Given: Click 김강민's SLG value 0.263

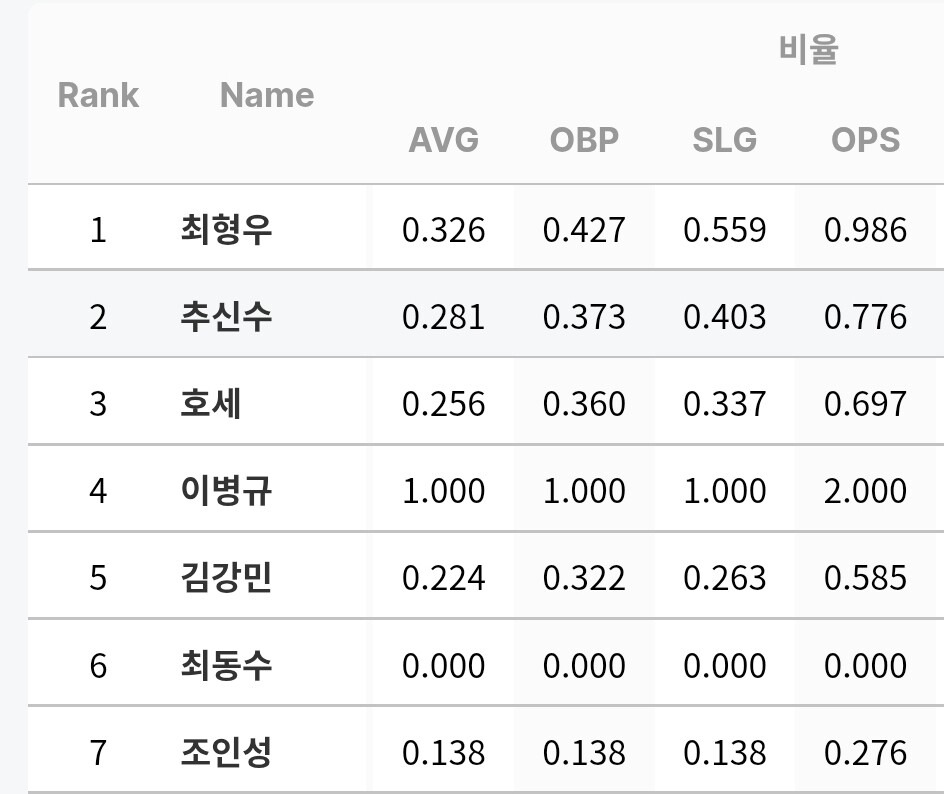Looking at the screenshot, I should point(724,578).
